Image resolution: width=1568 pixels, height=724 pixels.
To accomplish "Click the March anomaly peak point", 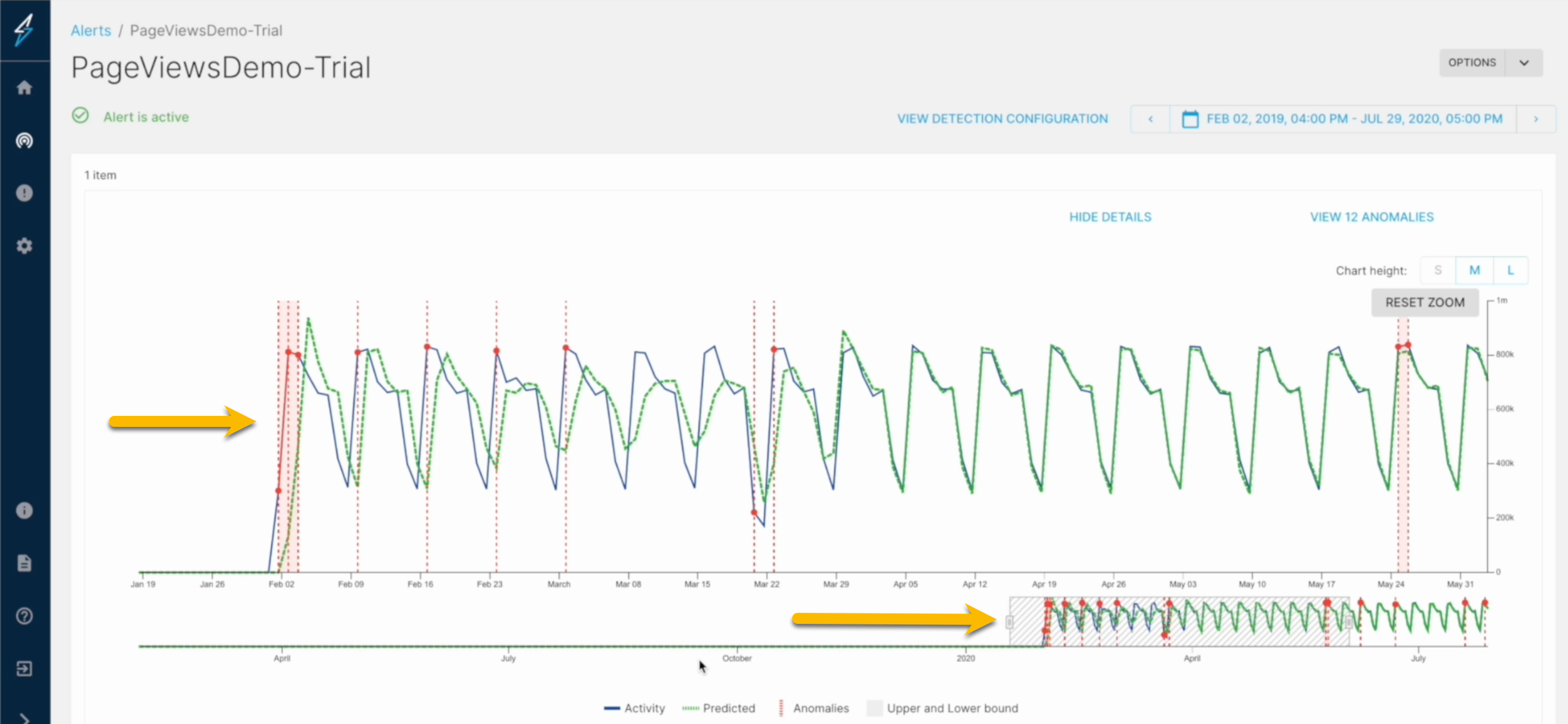I will click(566, 348).
